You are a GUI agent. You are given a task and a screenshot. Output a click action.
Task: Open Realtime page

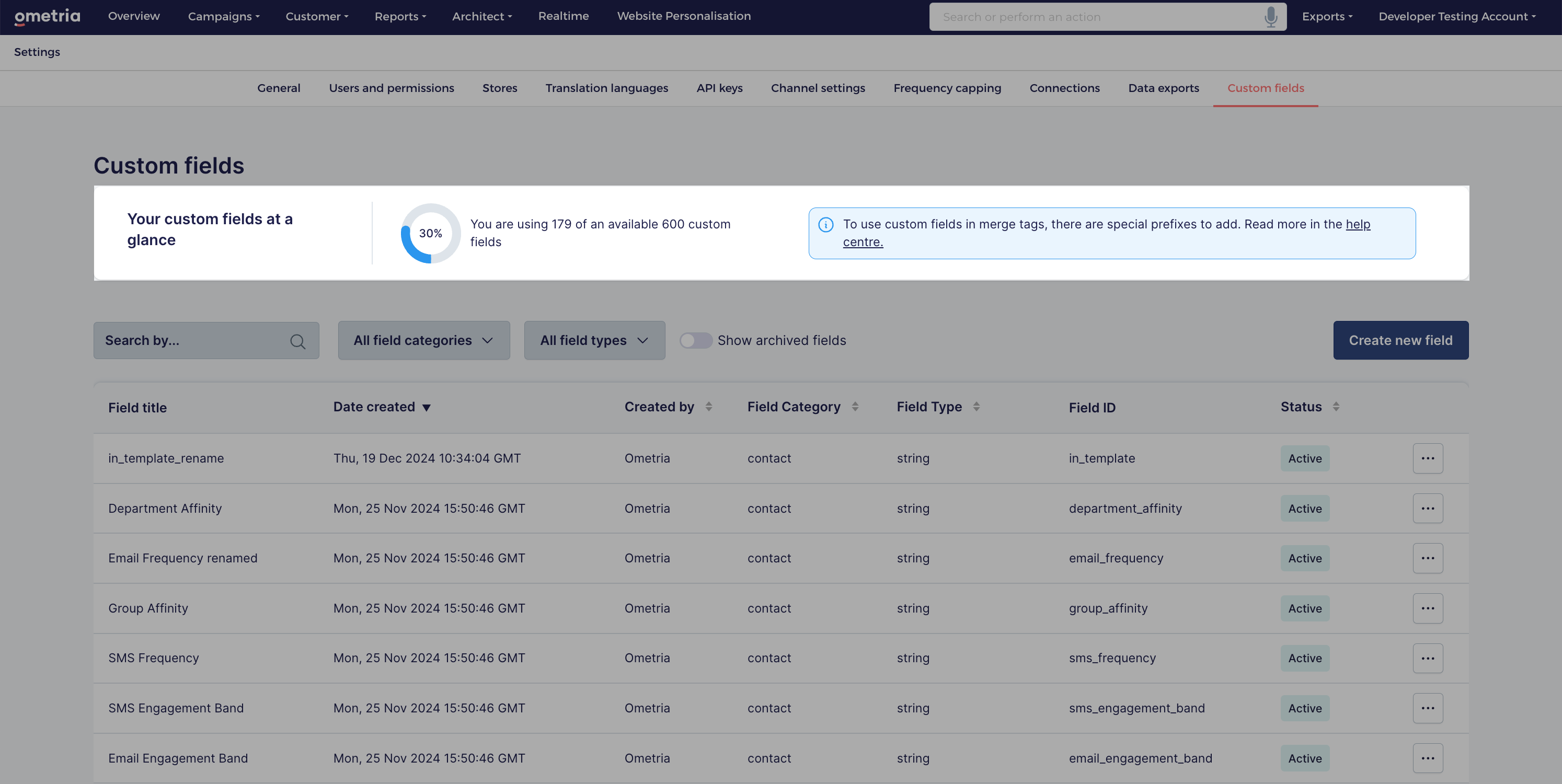(564, 16)
